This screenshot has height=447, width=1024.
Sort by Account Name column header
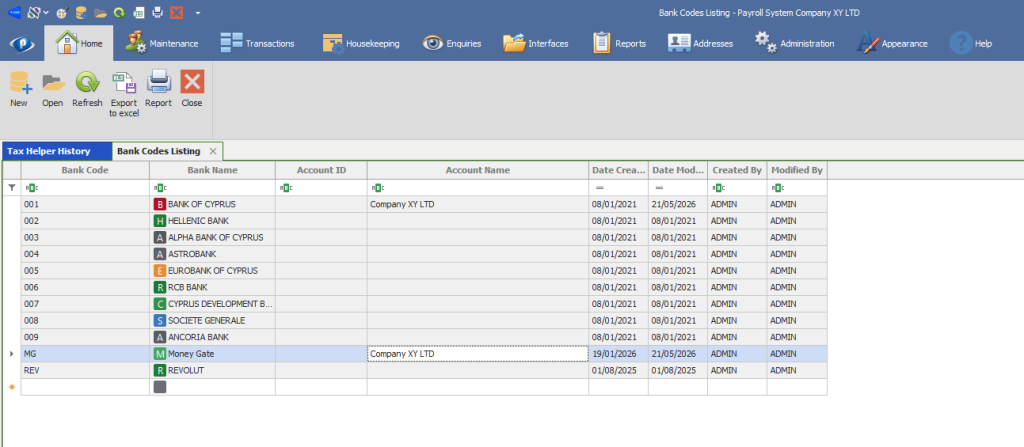[x=477, y=170]
